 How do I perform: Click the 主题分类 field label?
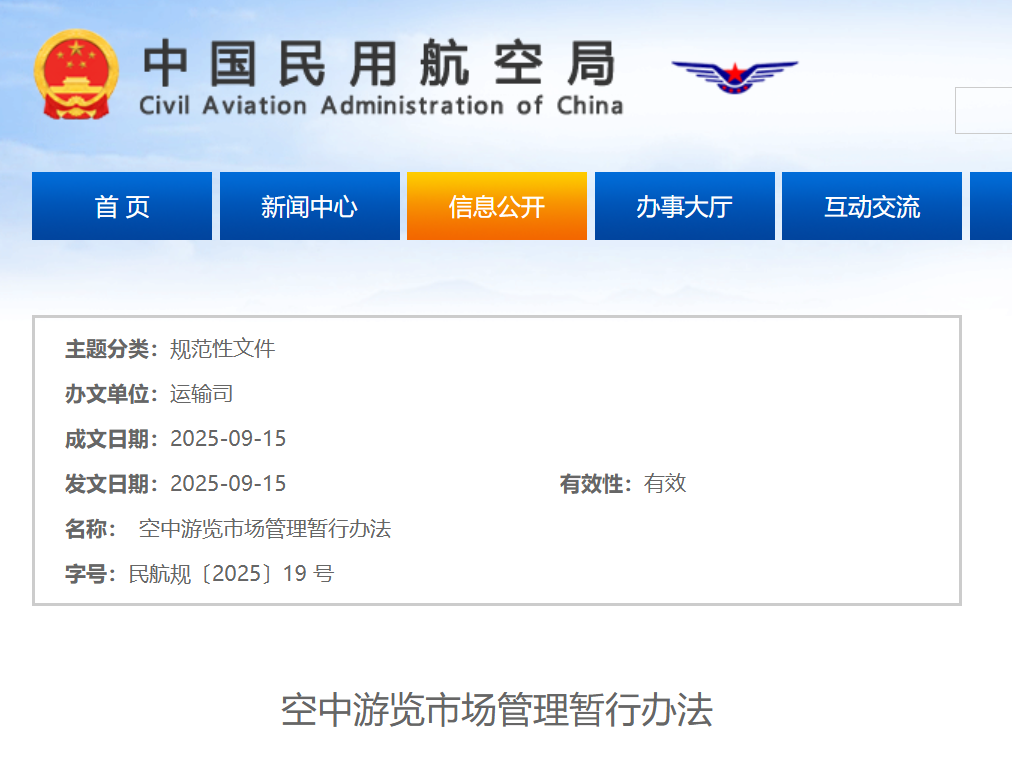pyautogui.click(x=106, y=349)
